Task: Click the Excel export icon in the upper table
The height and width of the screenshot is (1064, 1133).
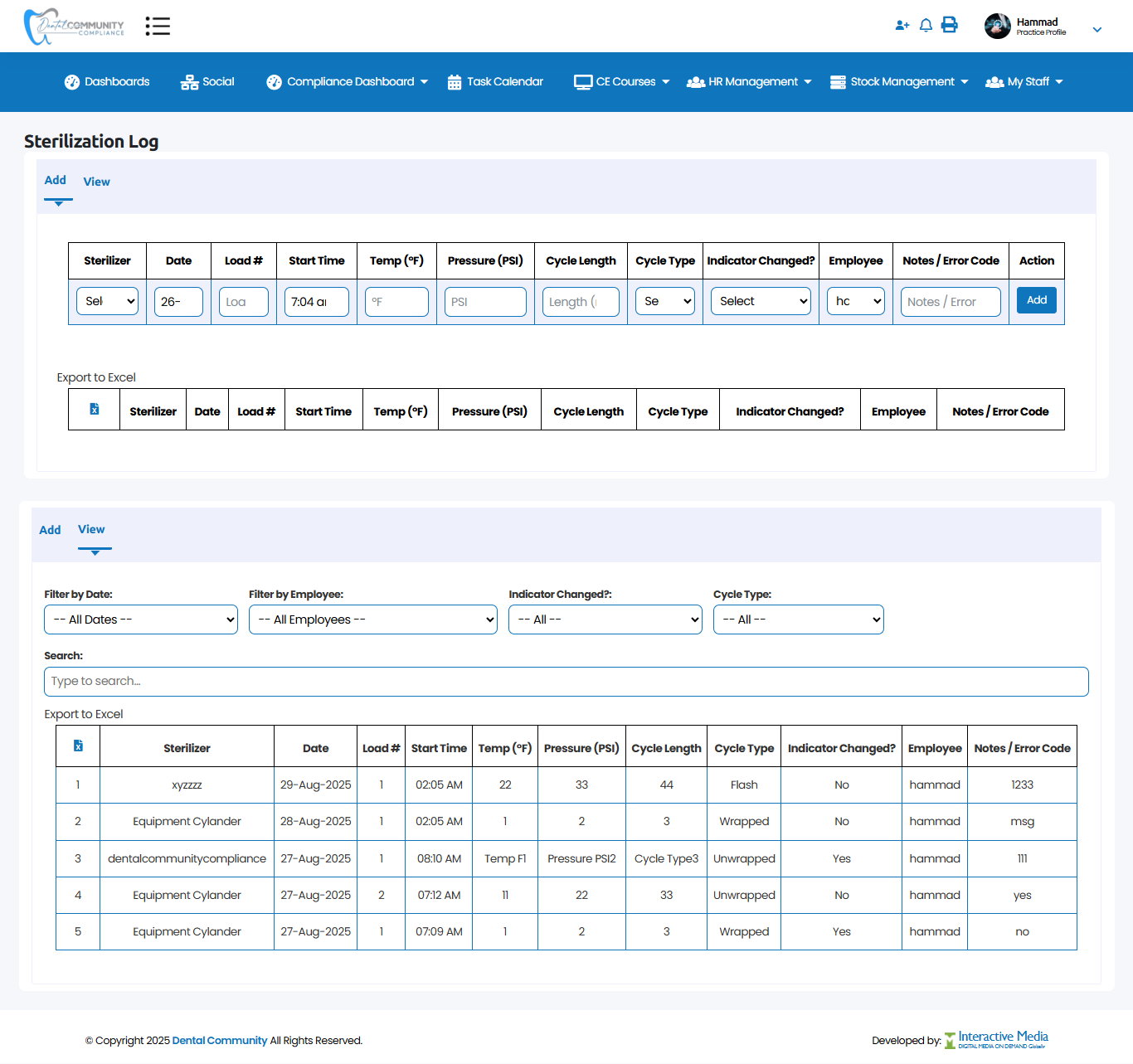Action: (x=95, y=410)
